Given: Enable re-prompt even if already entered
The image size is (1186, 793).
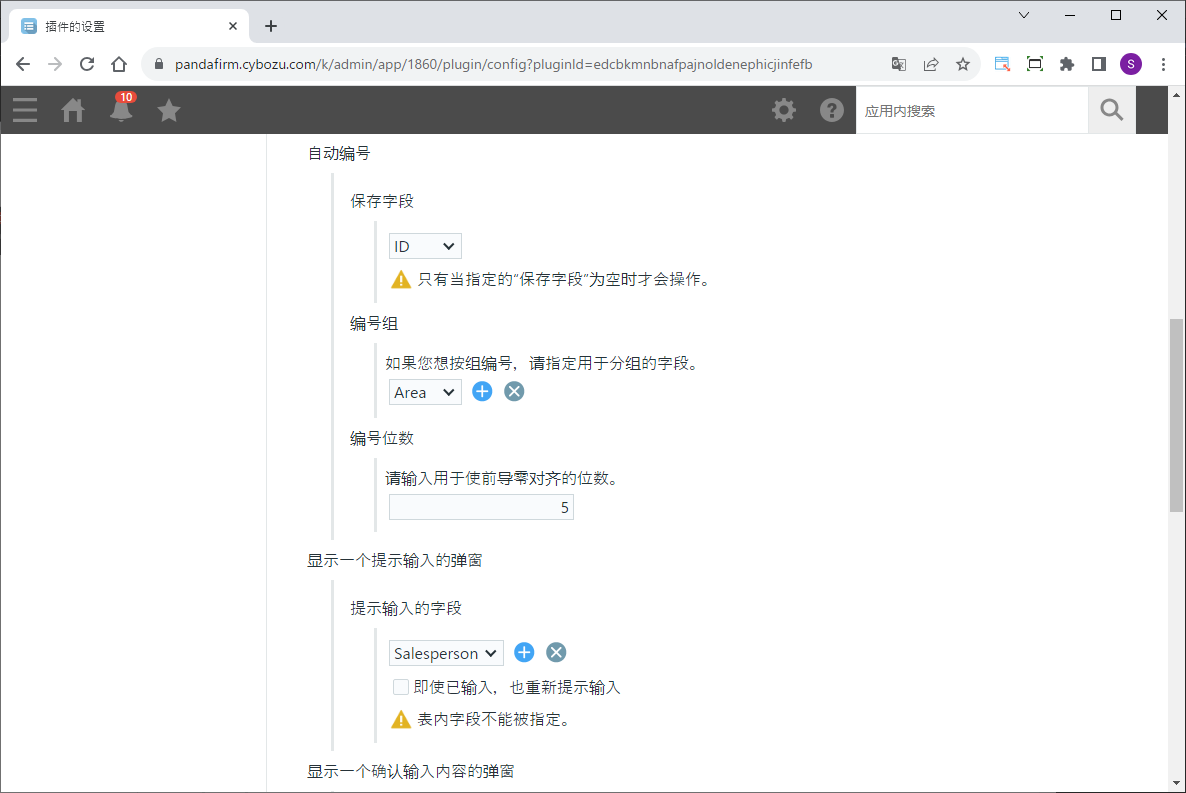Looking at the screenshot, I should [401, 687].
